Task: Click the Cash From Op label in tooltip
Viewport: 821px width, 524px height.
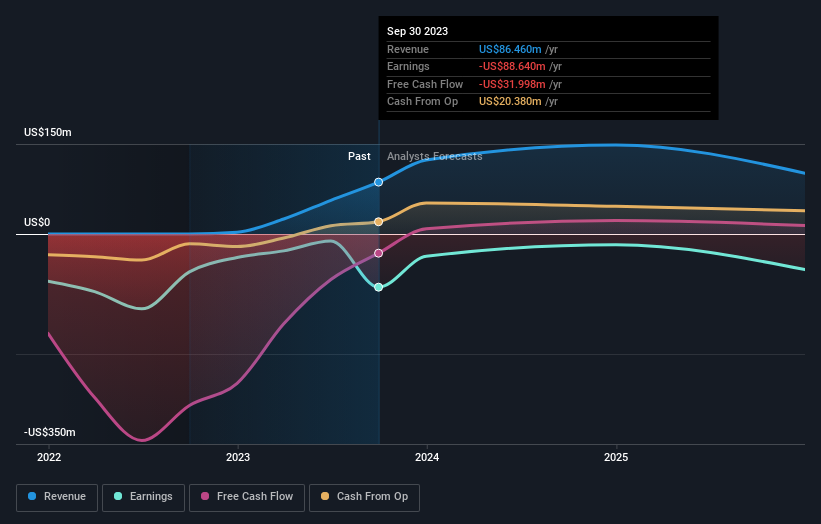Action: point(423,102)
